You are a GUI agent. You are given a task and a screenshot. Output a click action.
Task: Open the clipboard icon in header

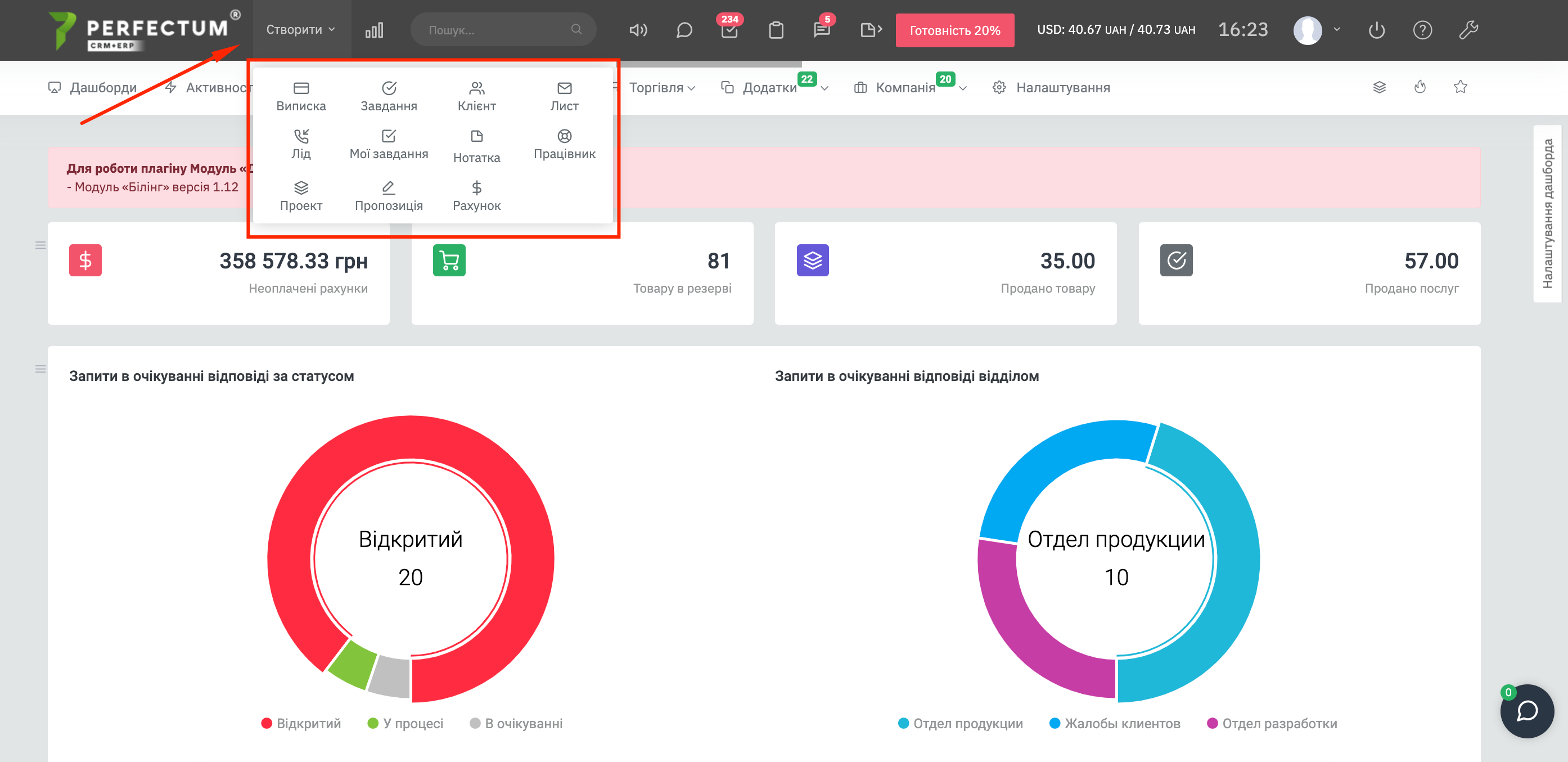[776, 30]
